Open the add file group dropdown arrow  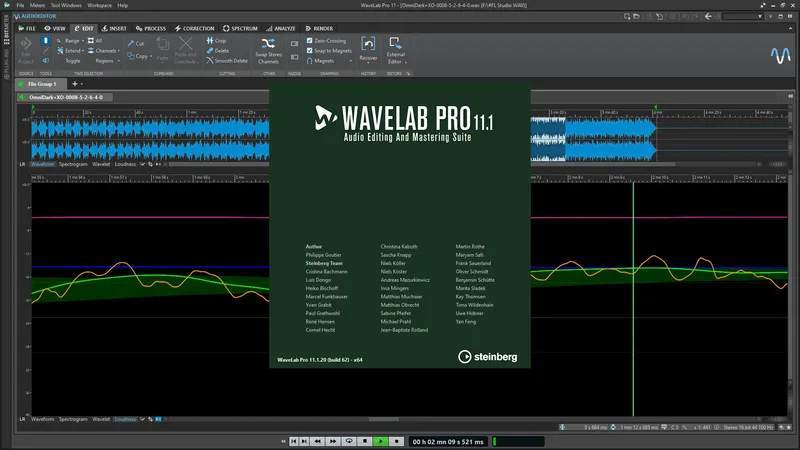click(82, 84)
